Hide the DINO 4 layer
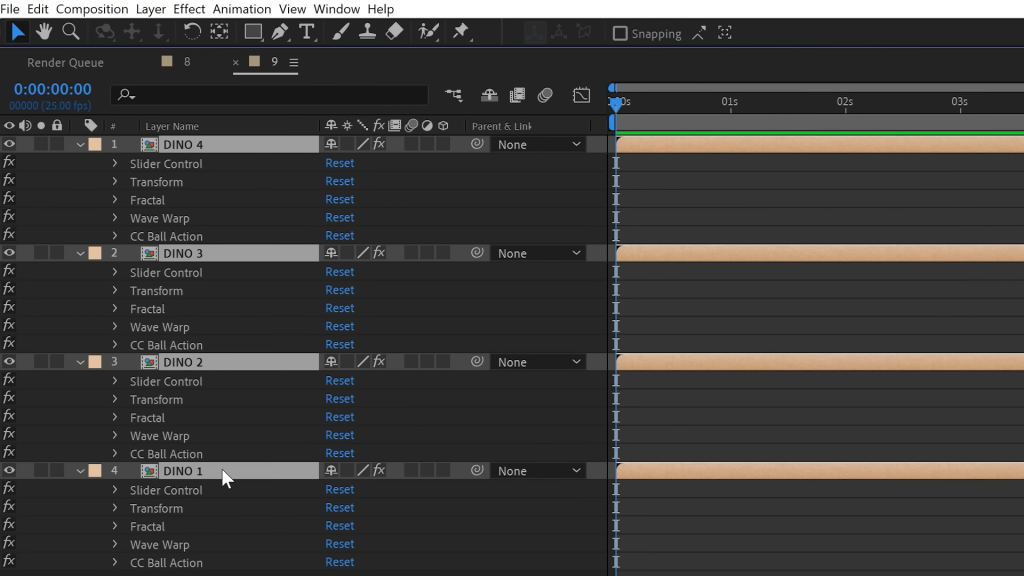The width and height of the screenshot is (1024, 576). (x=9, y=144)
